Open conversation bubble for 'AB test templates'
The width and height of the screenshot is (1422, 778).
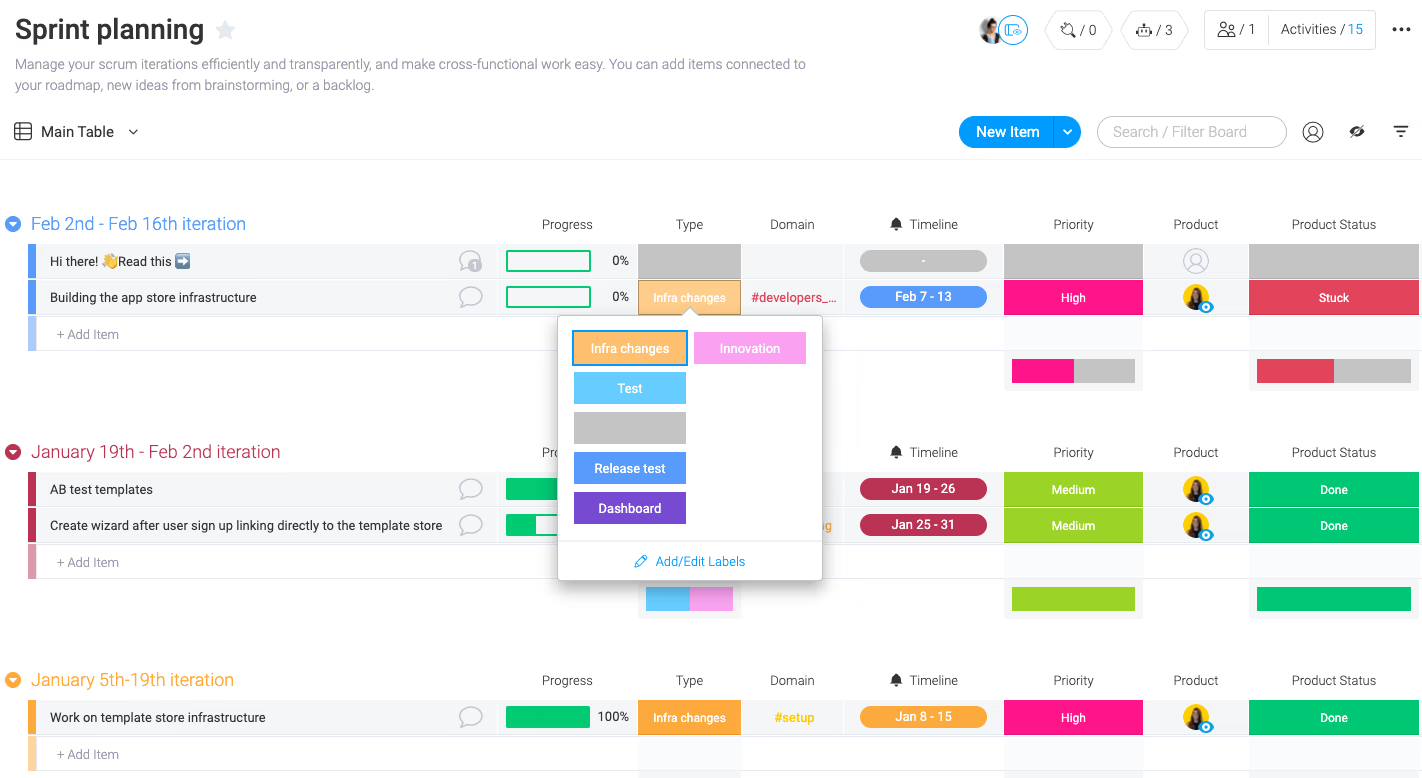(470, 489)
